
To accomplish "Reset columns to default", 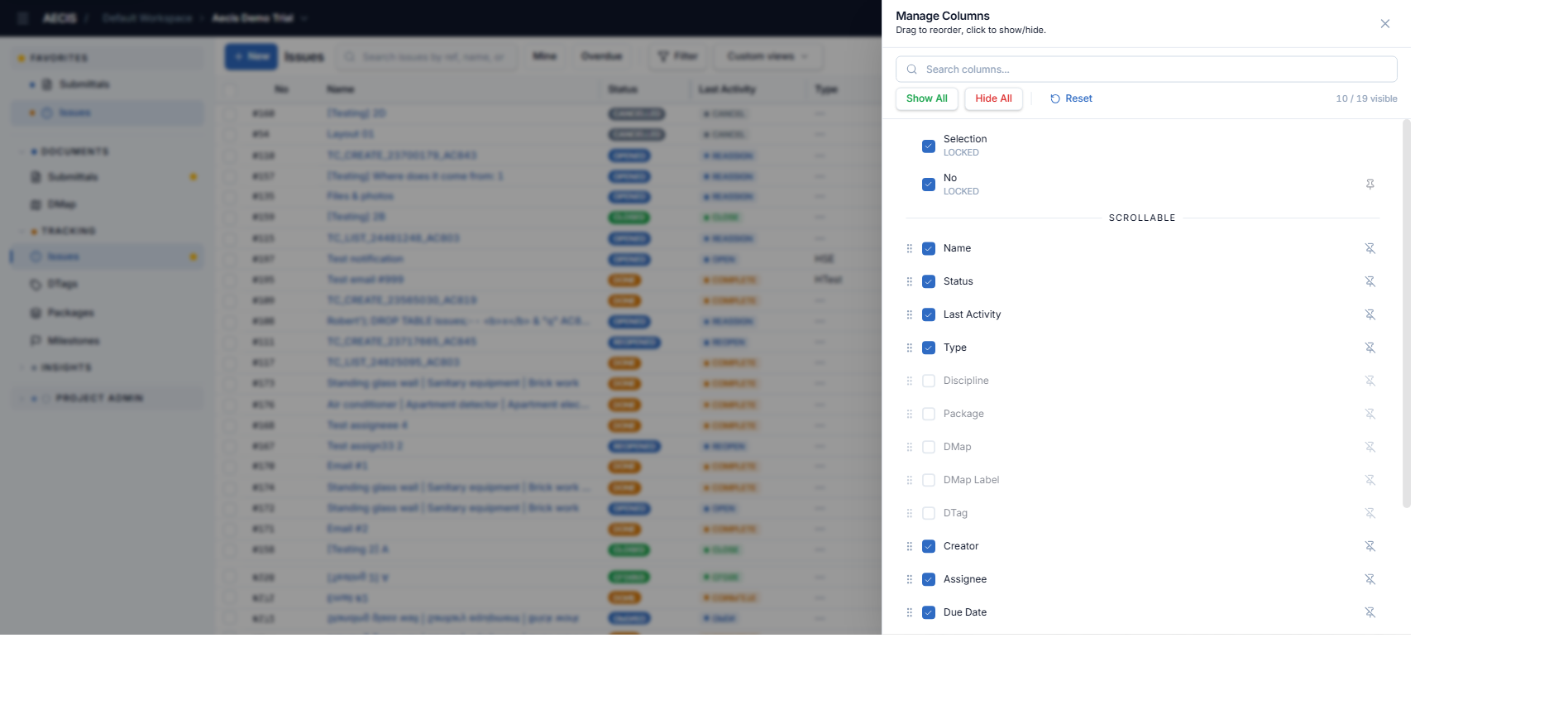I will point(1071,98).
